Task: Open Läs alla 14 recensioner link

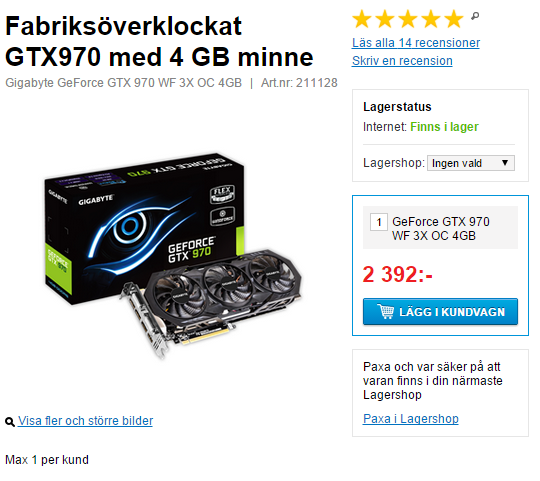Action: 416,43
